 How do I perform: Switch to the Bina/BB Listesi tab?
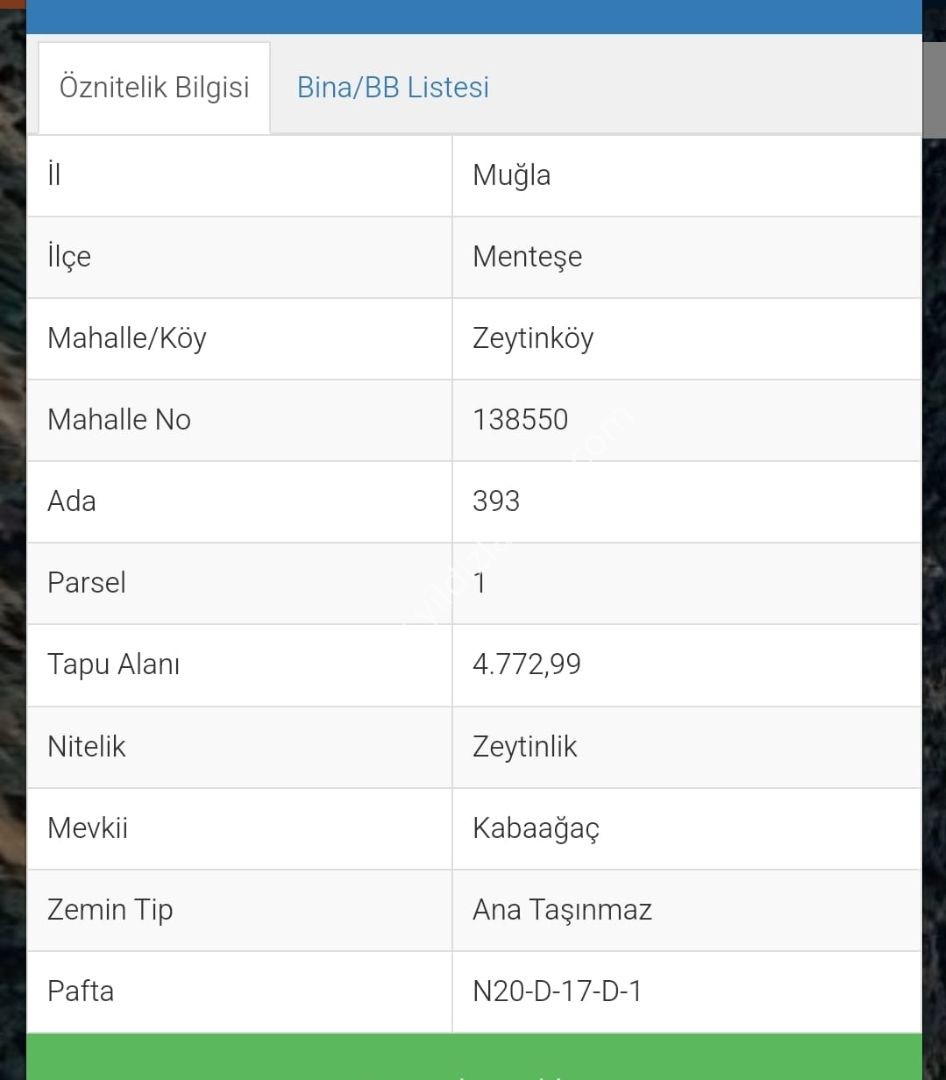[393, 87]
